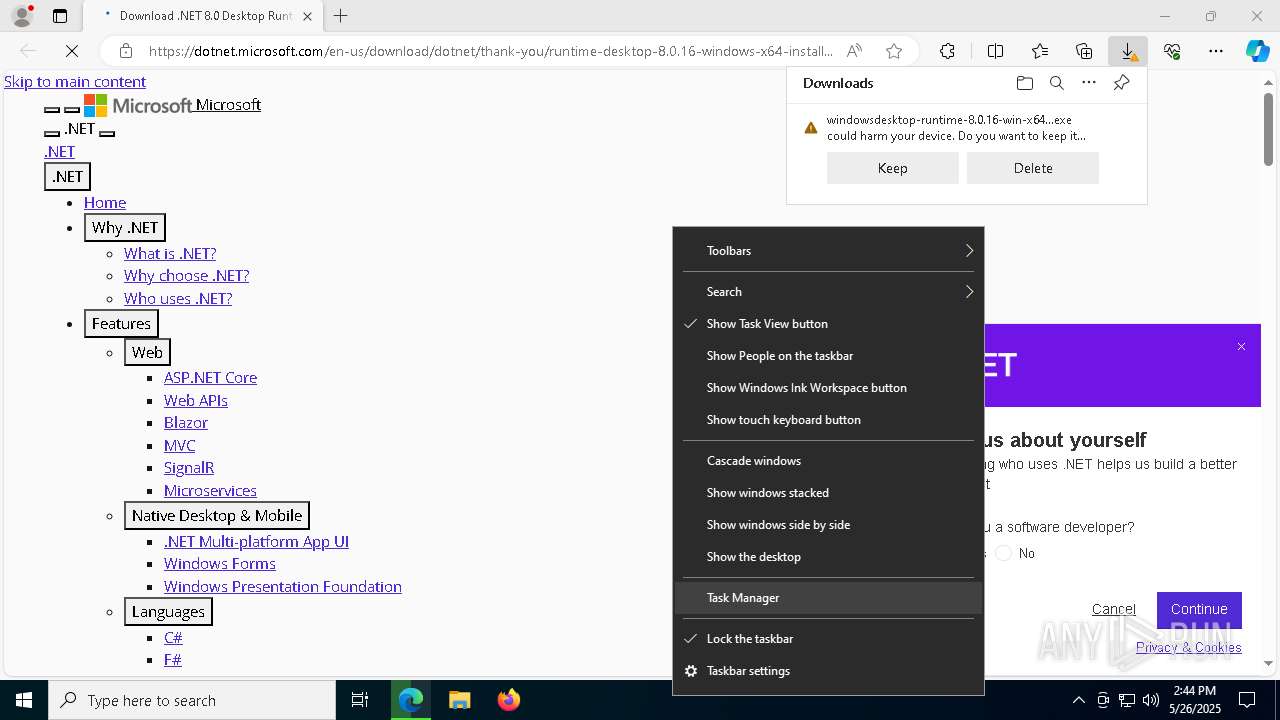Open a new tab with plus icon
This screenshot has height=720, width=1280.
pyautogui.click(x=340, y=16)
